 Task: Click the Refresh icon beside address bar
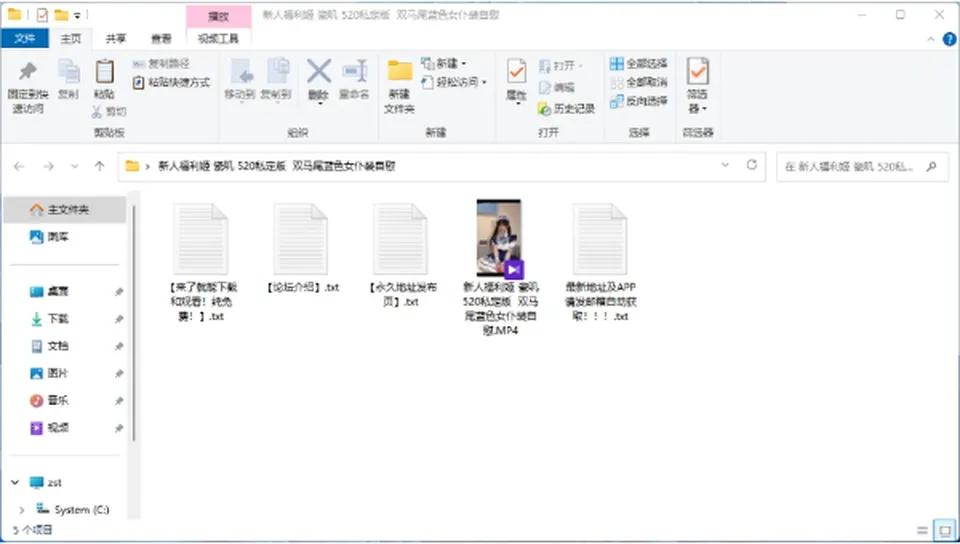752,165
